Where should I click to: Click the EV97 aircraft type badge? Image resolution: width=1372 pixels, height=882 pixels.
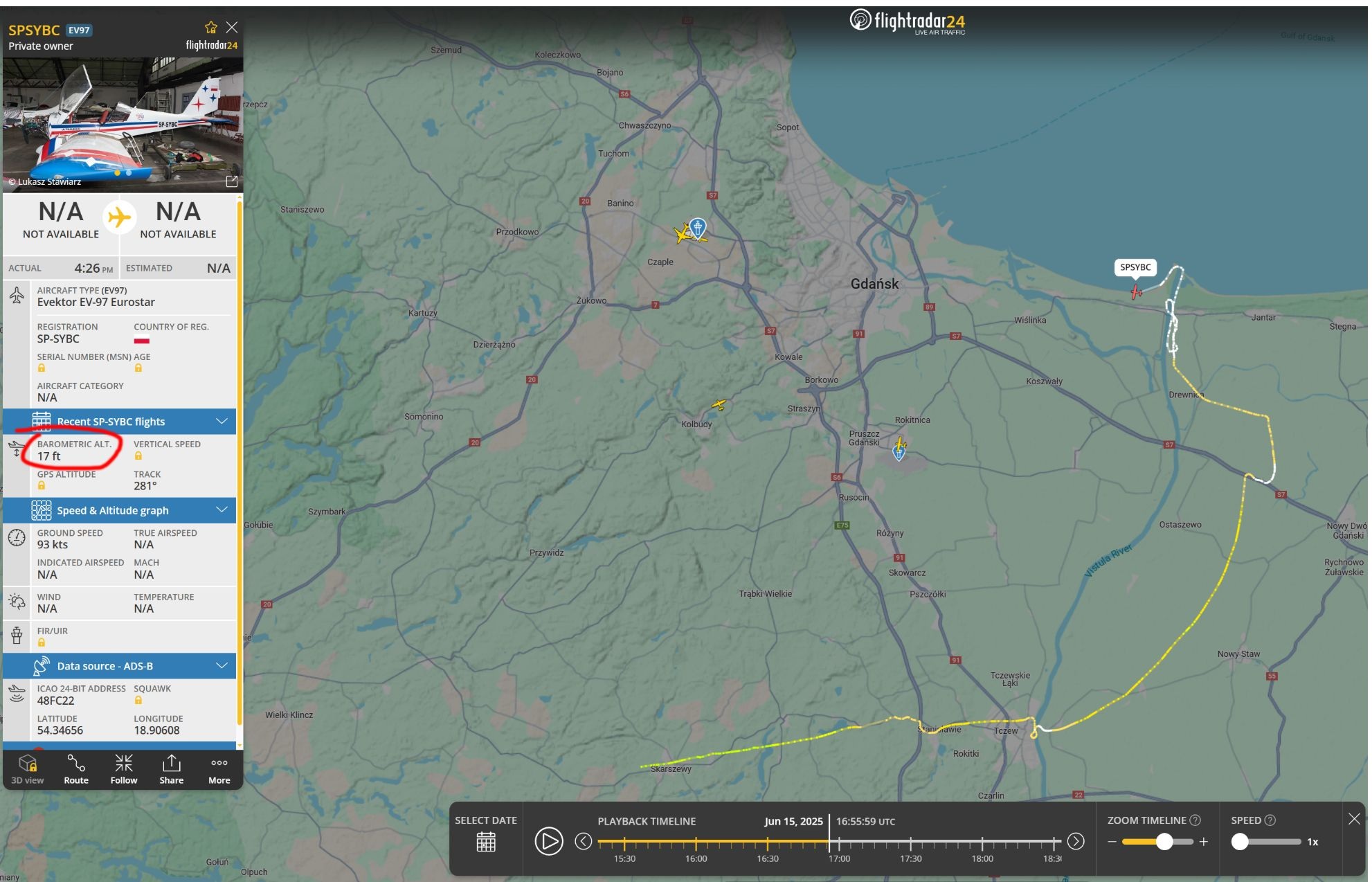79,30
